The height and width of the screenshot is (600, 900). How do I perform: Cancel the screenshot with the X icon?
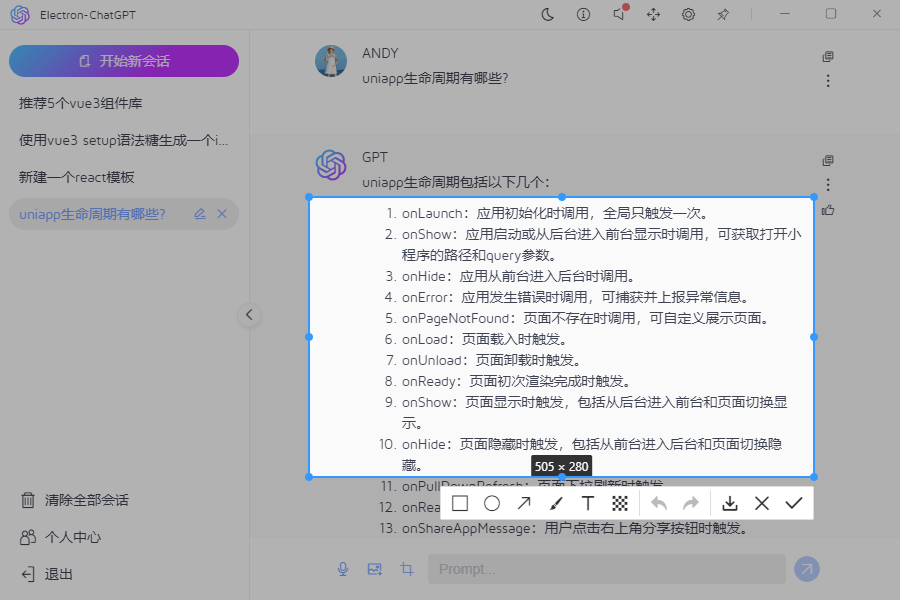coord(762,503)
